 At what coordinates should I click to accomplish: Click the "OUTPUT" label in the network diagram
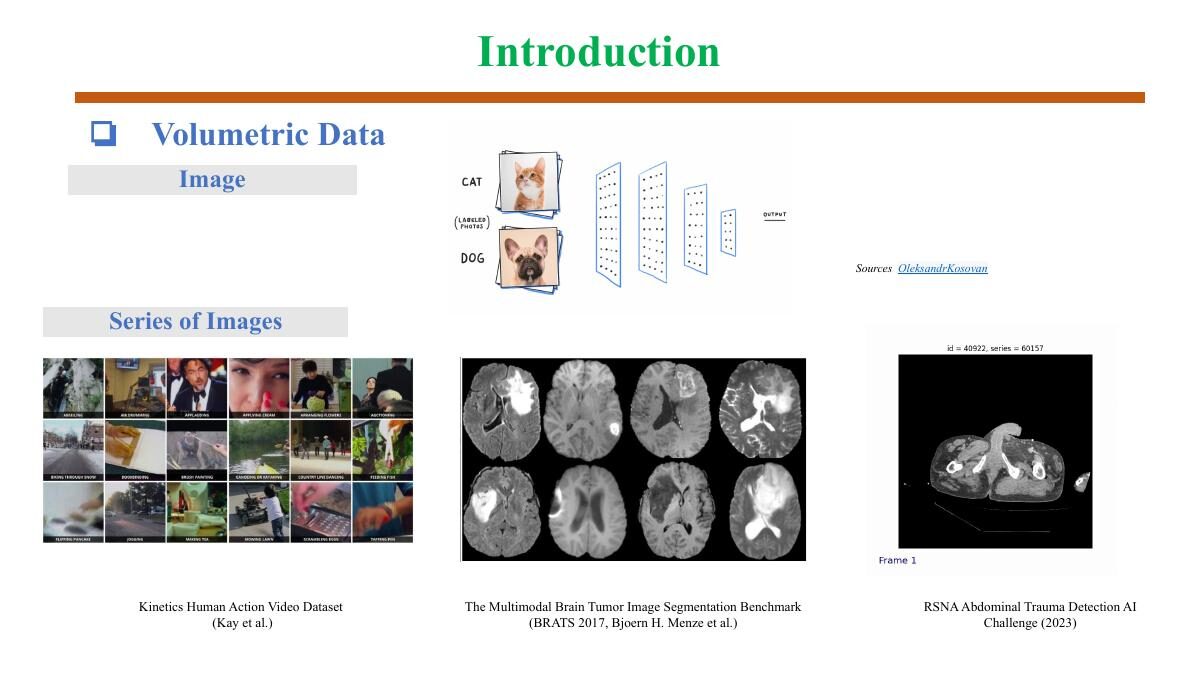pos(774,214)
